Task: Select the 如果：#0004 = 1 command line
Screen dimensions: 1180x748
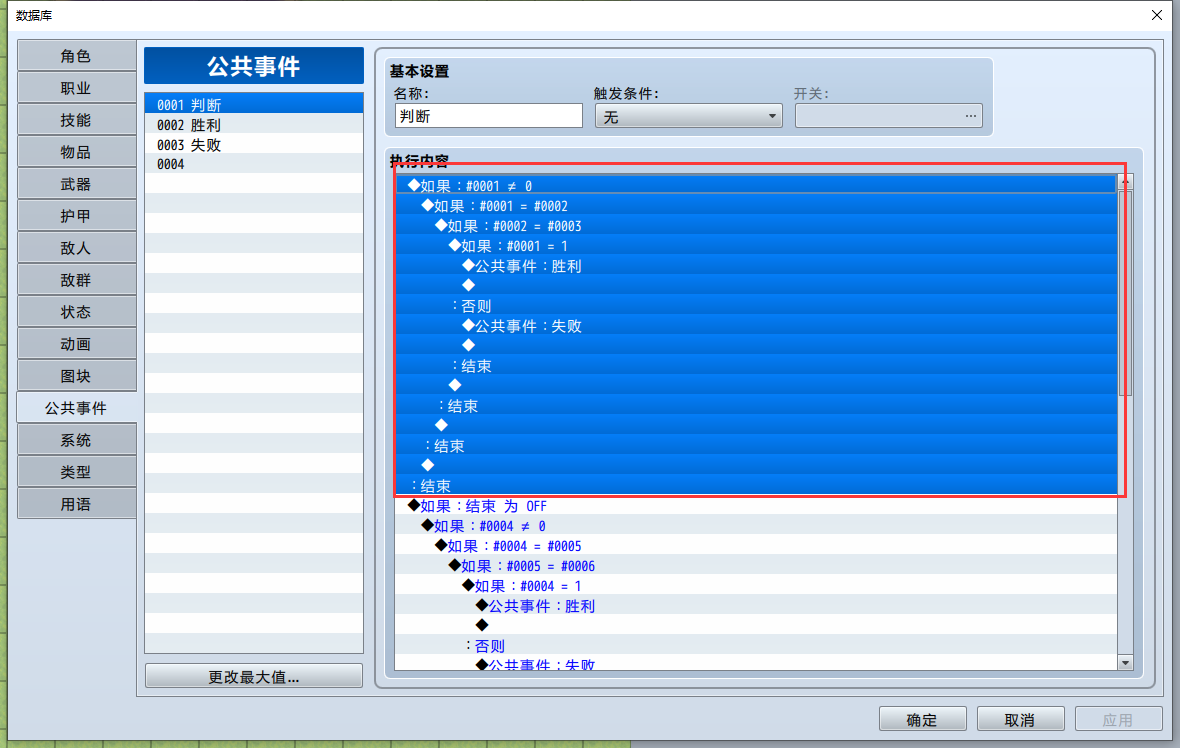Action: 756,585
